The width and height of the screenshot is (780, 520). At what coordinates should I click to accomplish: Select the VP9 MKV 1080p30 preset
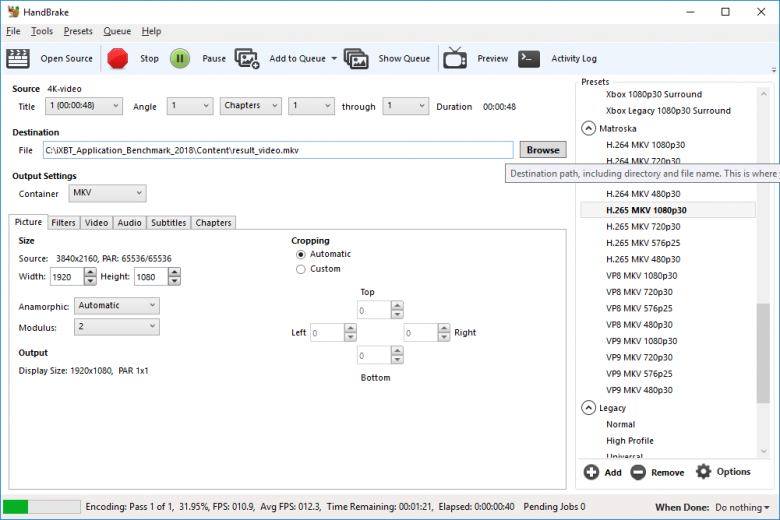(x=641, y=341)
